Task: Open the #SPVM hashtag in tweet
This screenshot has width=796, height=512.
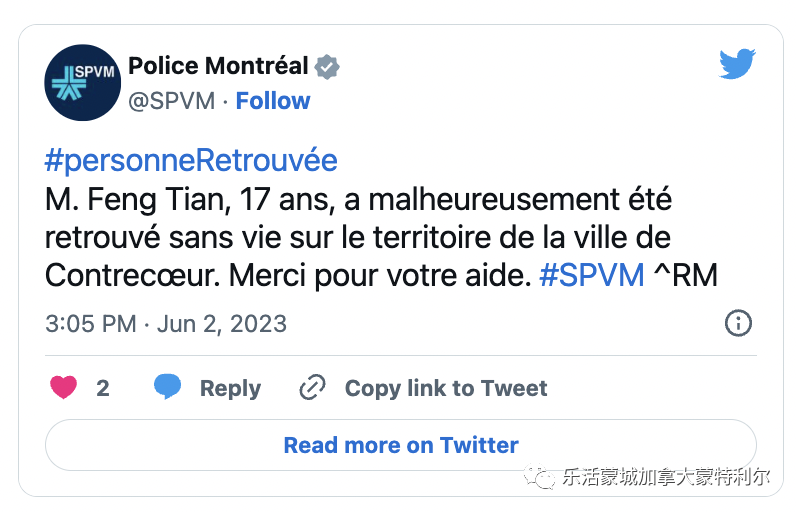Action: pos(591,276)
